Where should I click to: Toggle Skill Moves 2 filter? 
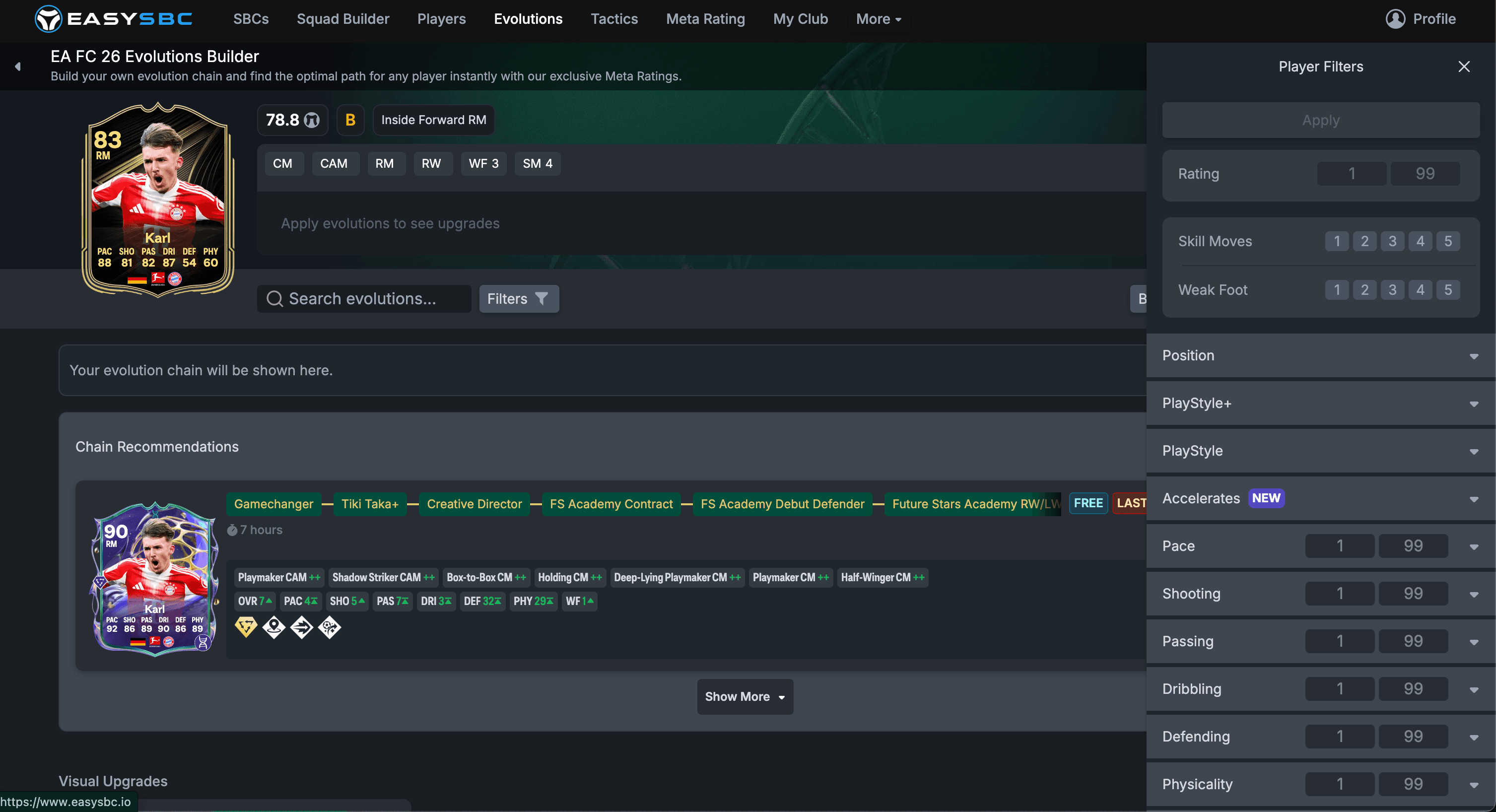coord(1364,241)
